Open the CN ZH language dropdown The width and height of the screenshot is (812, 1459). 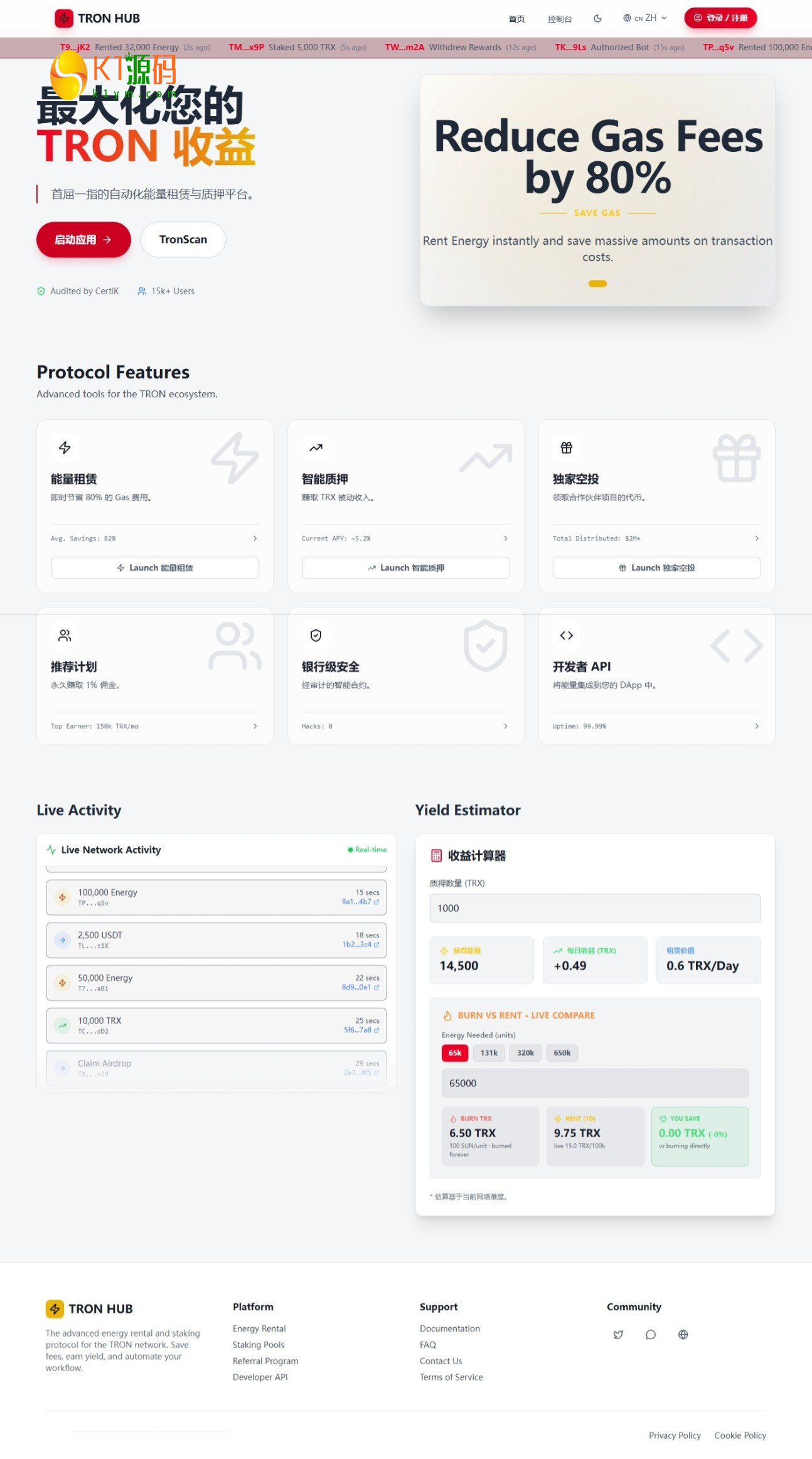(x=645, y=18)
